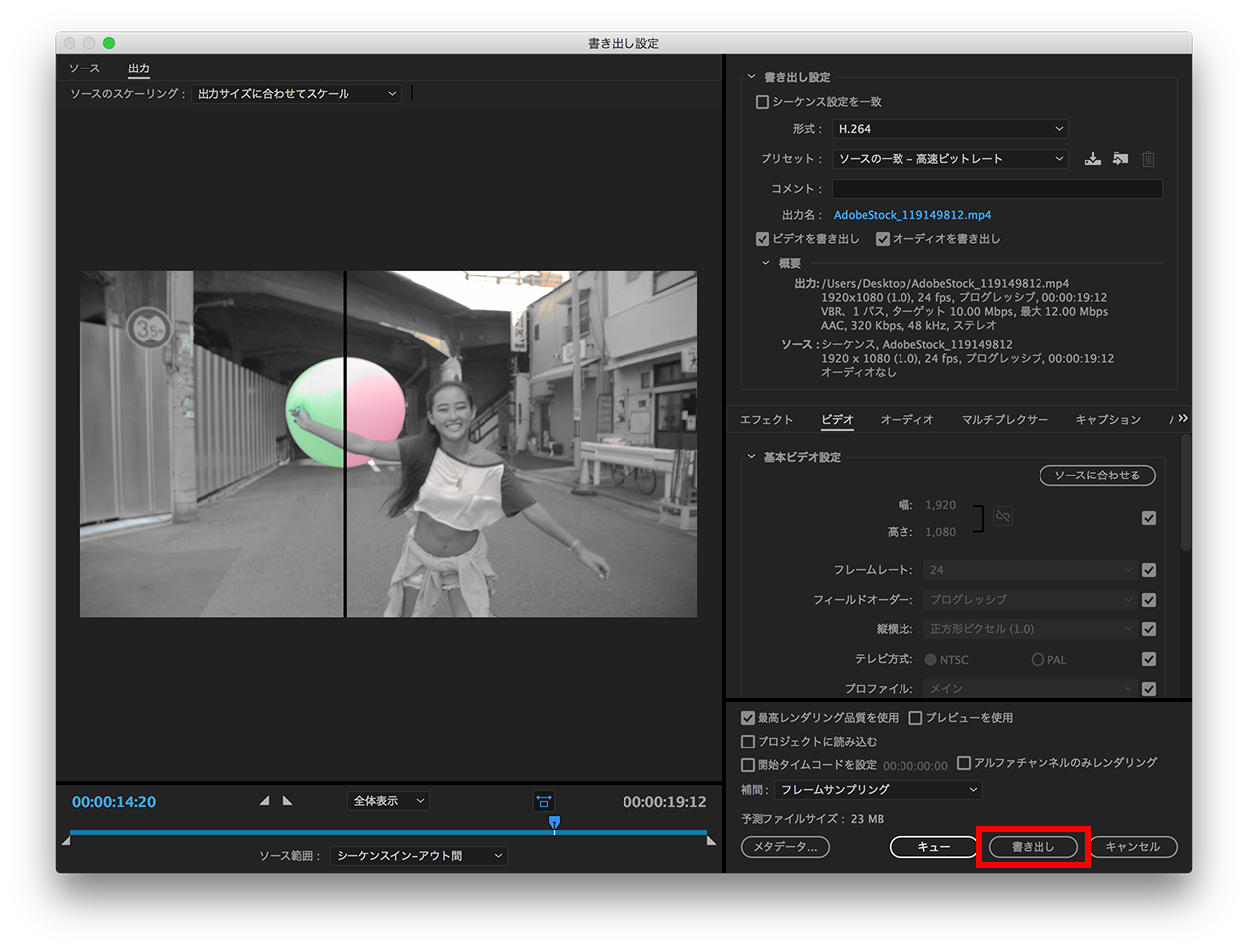Click the save preset icon
1248x952 pixels.
(1093, 159)
